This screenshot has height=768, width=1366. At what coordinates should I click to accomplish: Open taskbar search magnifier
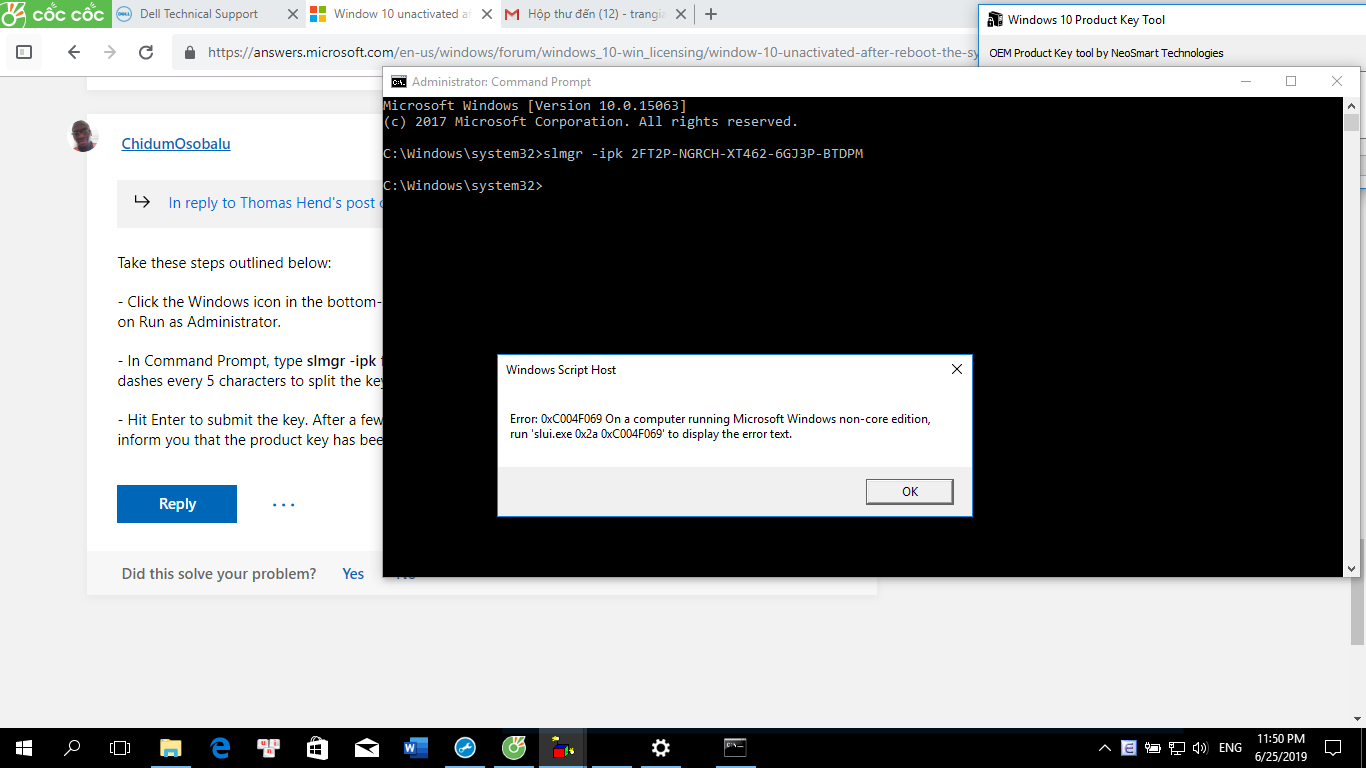pyautogui.click(x=72, y=747)
